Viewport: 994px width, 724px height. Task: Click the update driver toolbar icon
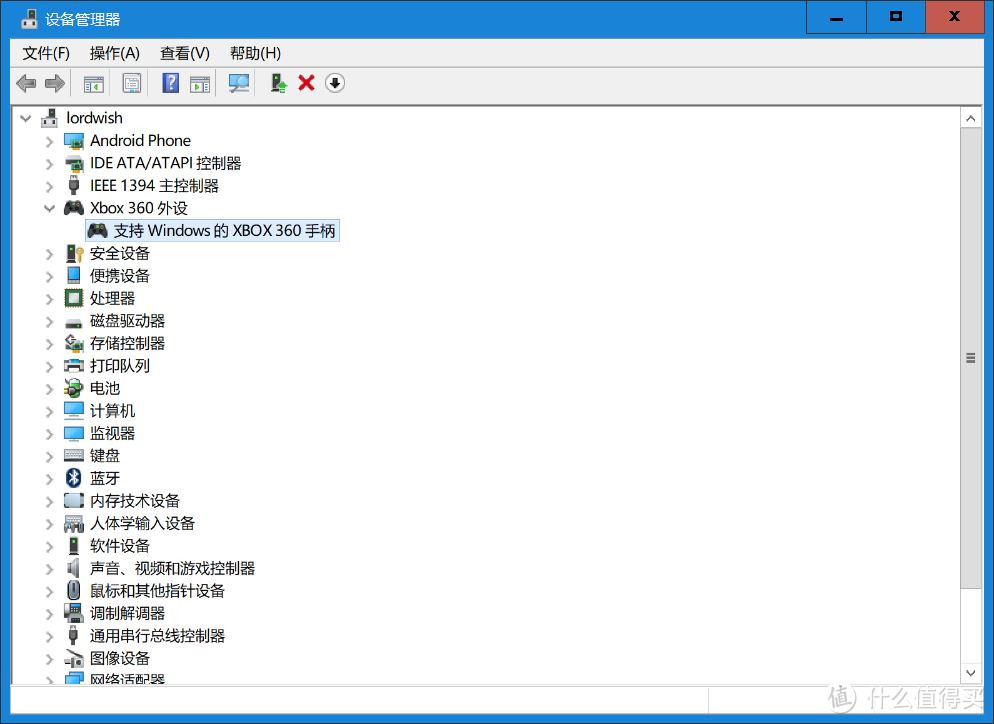(x=278, y=83)
